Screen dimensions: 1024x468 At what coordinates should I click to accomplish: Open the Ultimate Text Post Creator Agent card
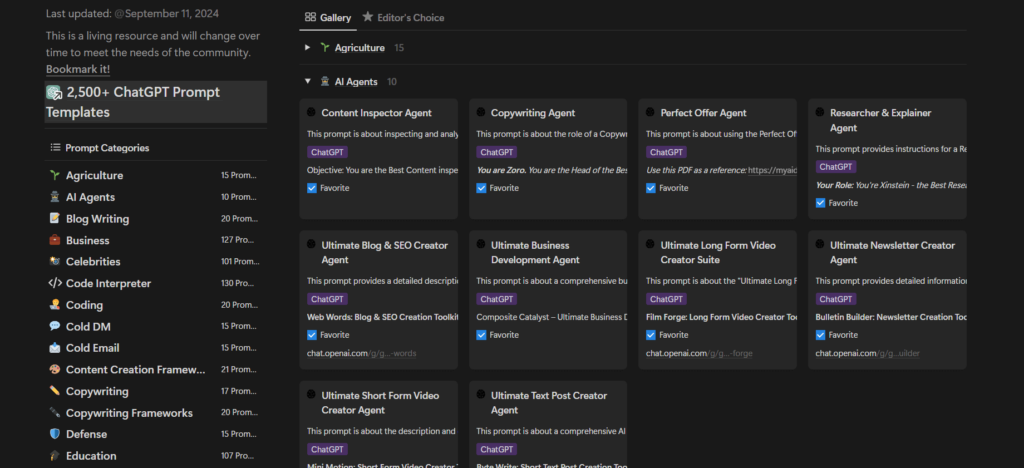tap(548, 424)
